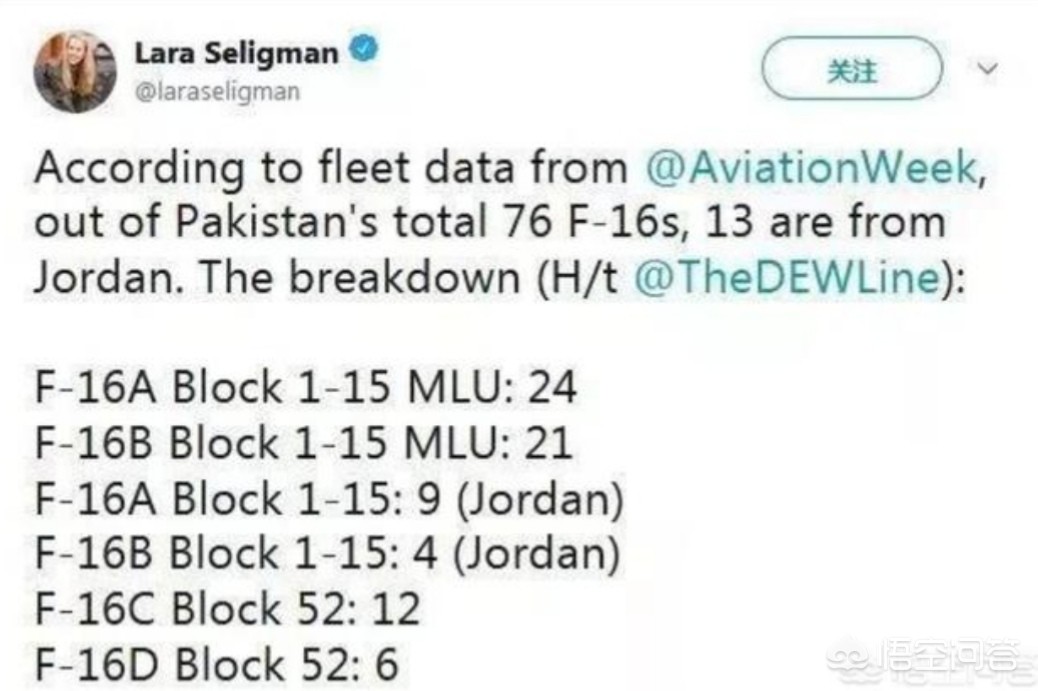Click the line 'F-16D Block 52: 6'
Viewport: 1038px width, 691px height.
pos(216,664)
